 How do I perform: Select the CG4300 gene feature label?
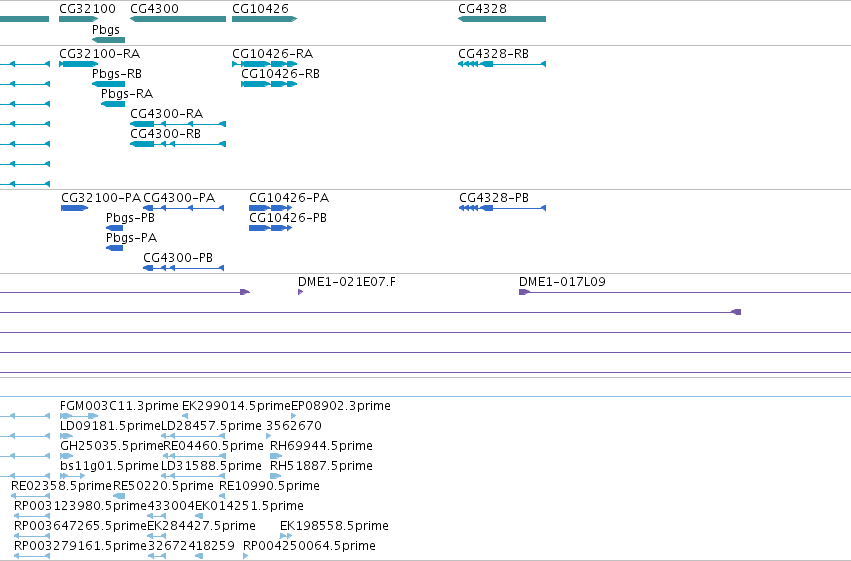(155, 9)
